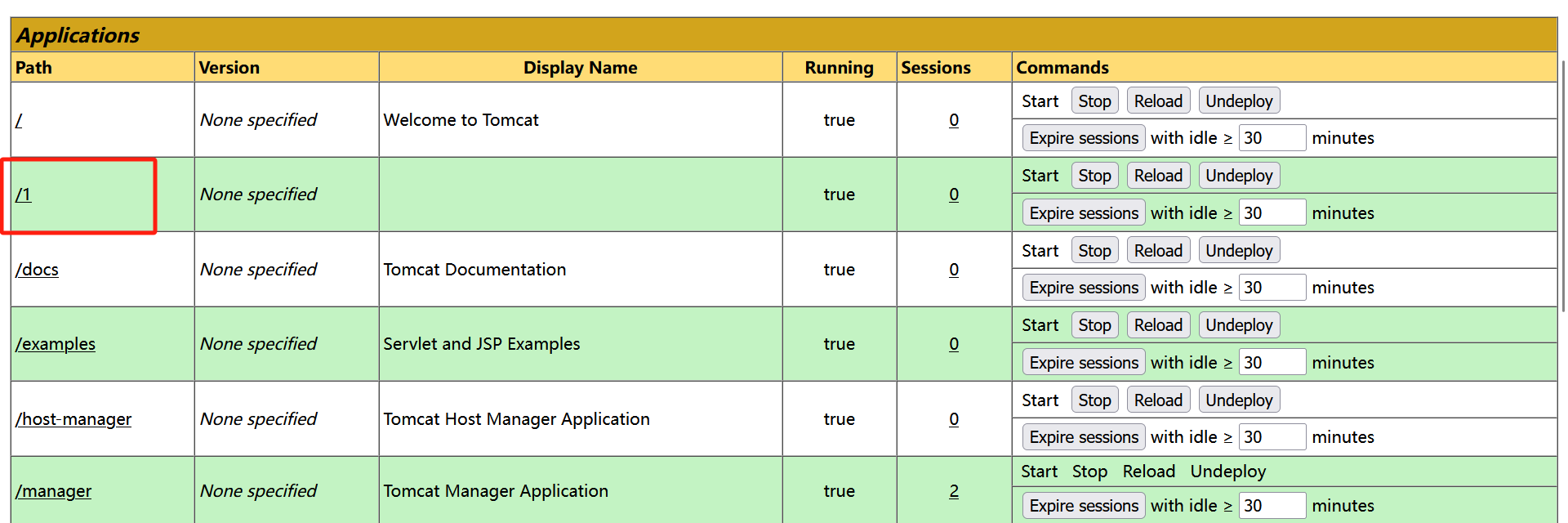Undeploy the Servlet and JSP Examples app
The width and height of the screenshot is (1568, 523).
coord(1239,325)
